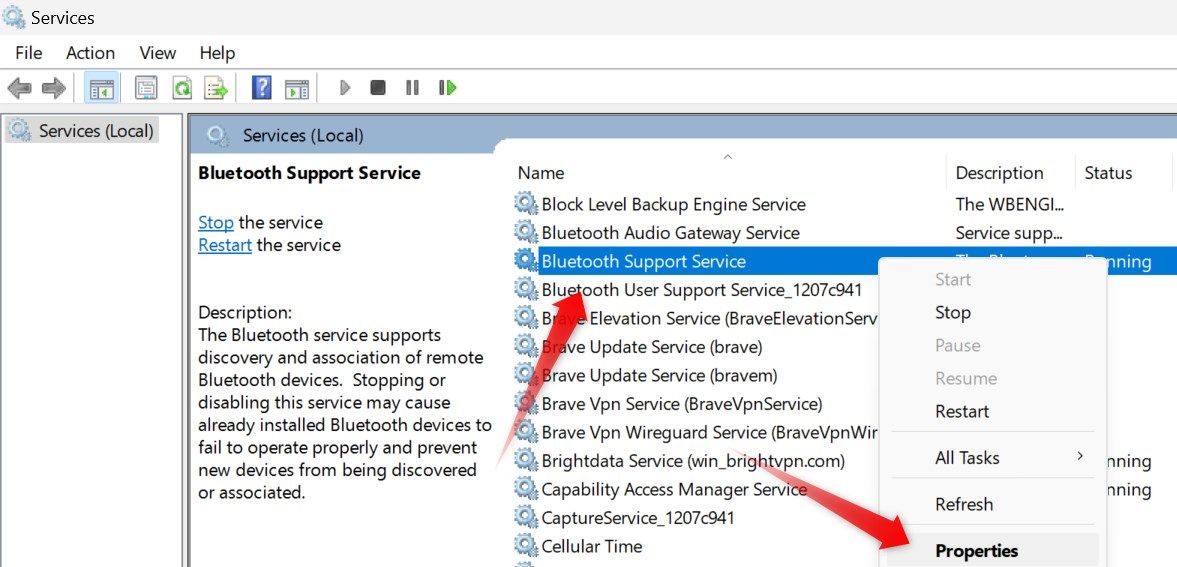Select Brave Vpn Wireguard Service row
This screenshot has height=567, width=1177.
709,433
